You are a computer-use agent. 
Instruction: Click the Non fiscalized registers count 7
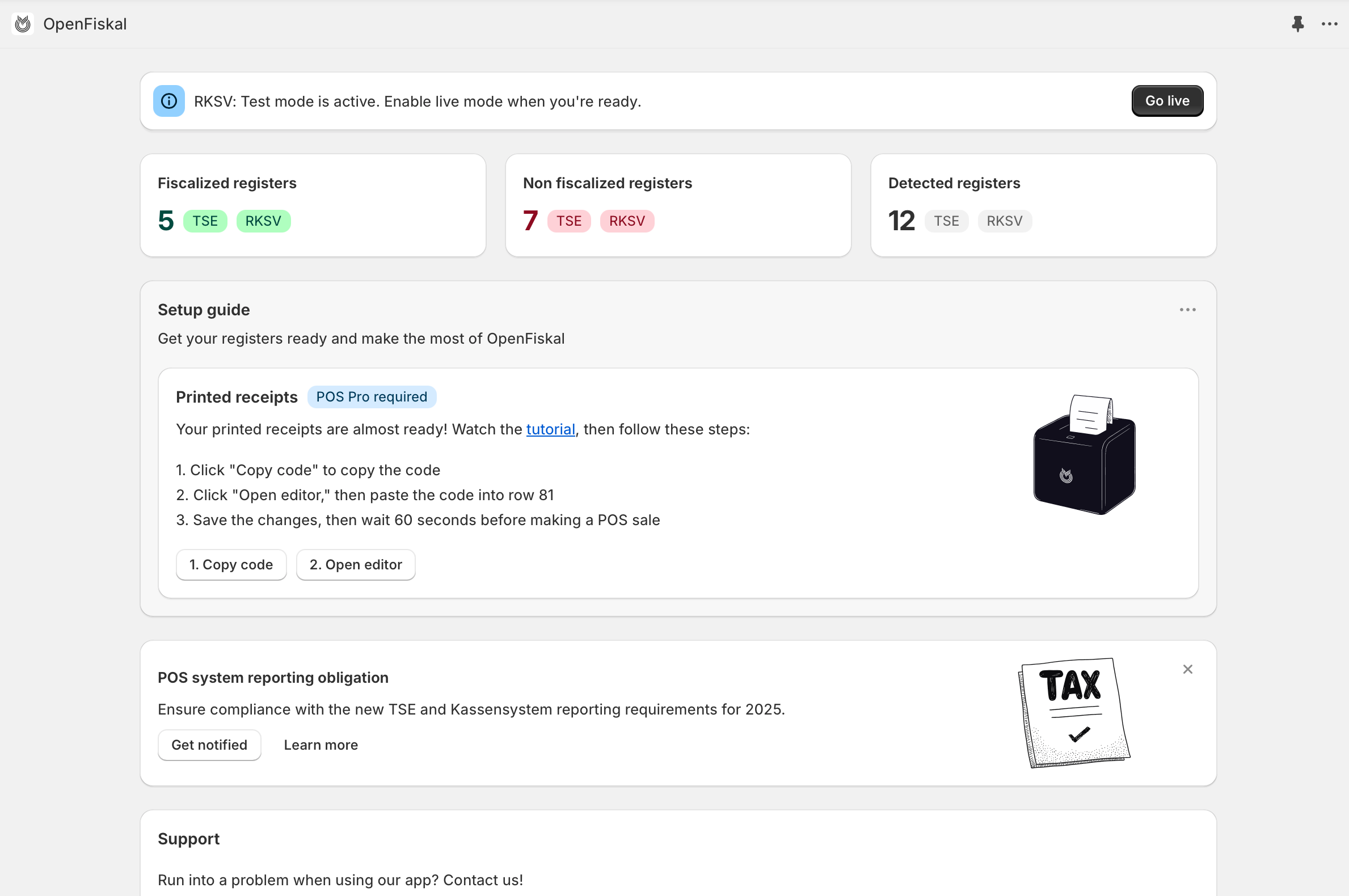point(530,221)
